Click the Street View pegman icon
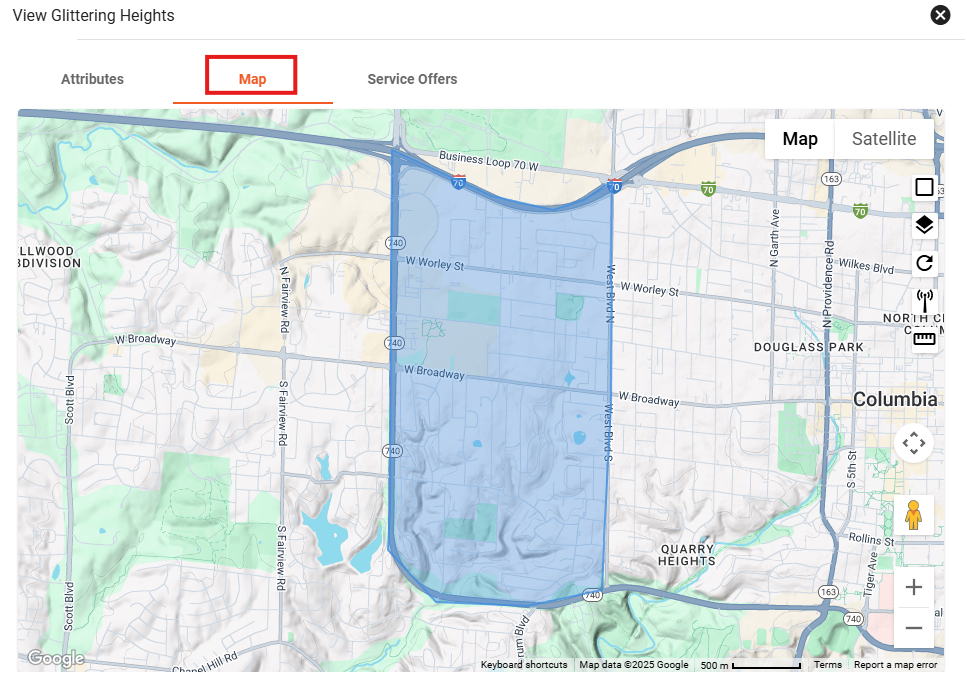The image size is (967, 681). (x=913, y=515)
